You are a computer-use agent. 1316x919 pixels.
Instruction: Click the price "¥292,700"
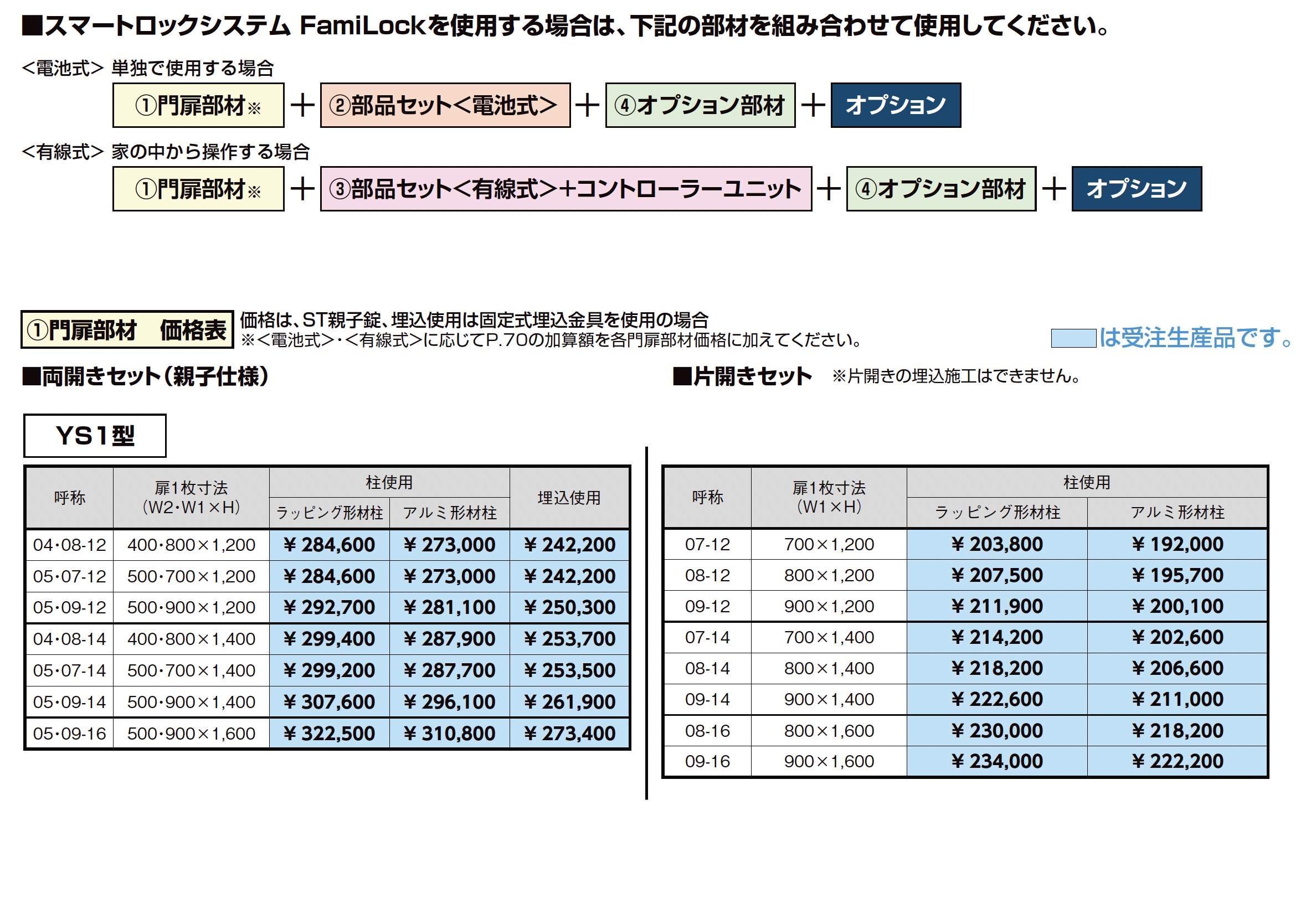coord(330,607)
